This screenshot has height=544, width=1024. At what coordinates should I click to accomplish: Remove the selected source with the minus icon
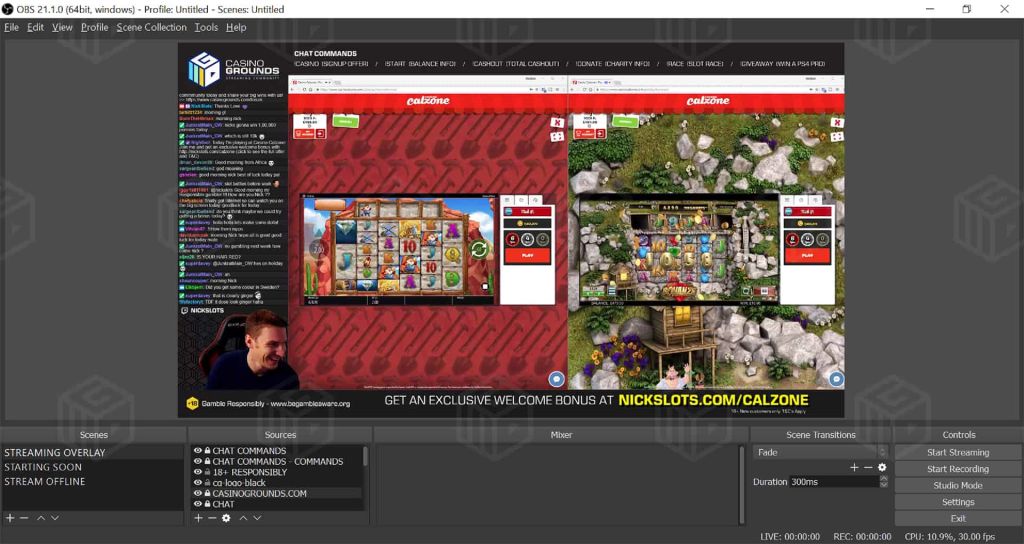click(x=212, y=518)
